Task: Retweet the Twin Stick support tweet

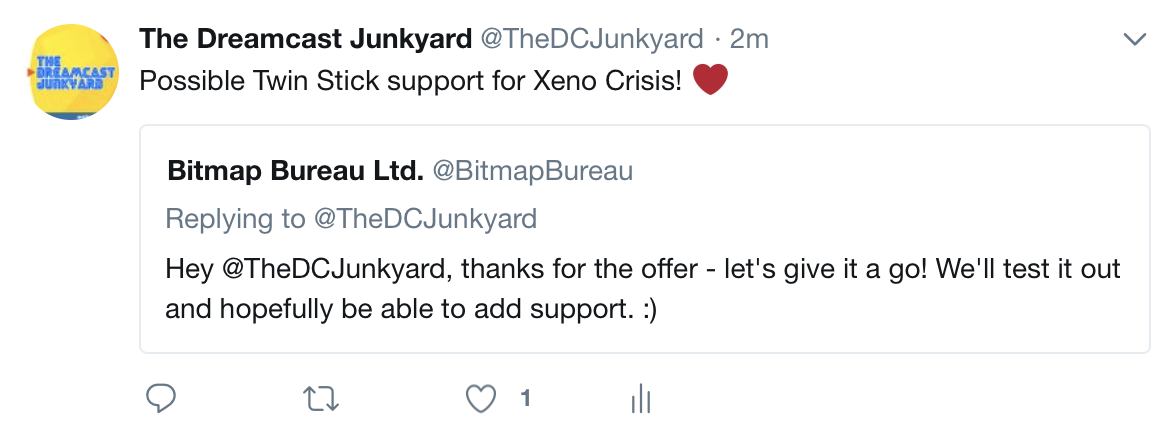Action: (321, 399)
